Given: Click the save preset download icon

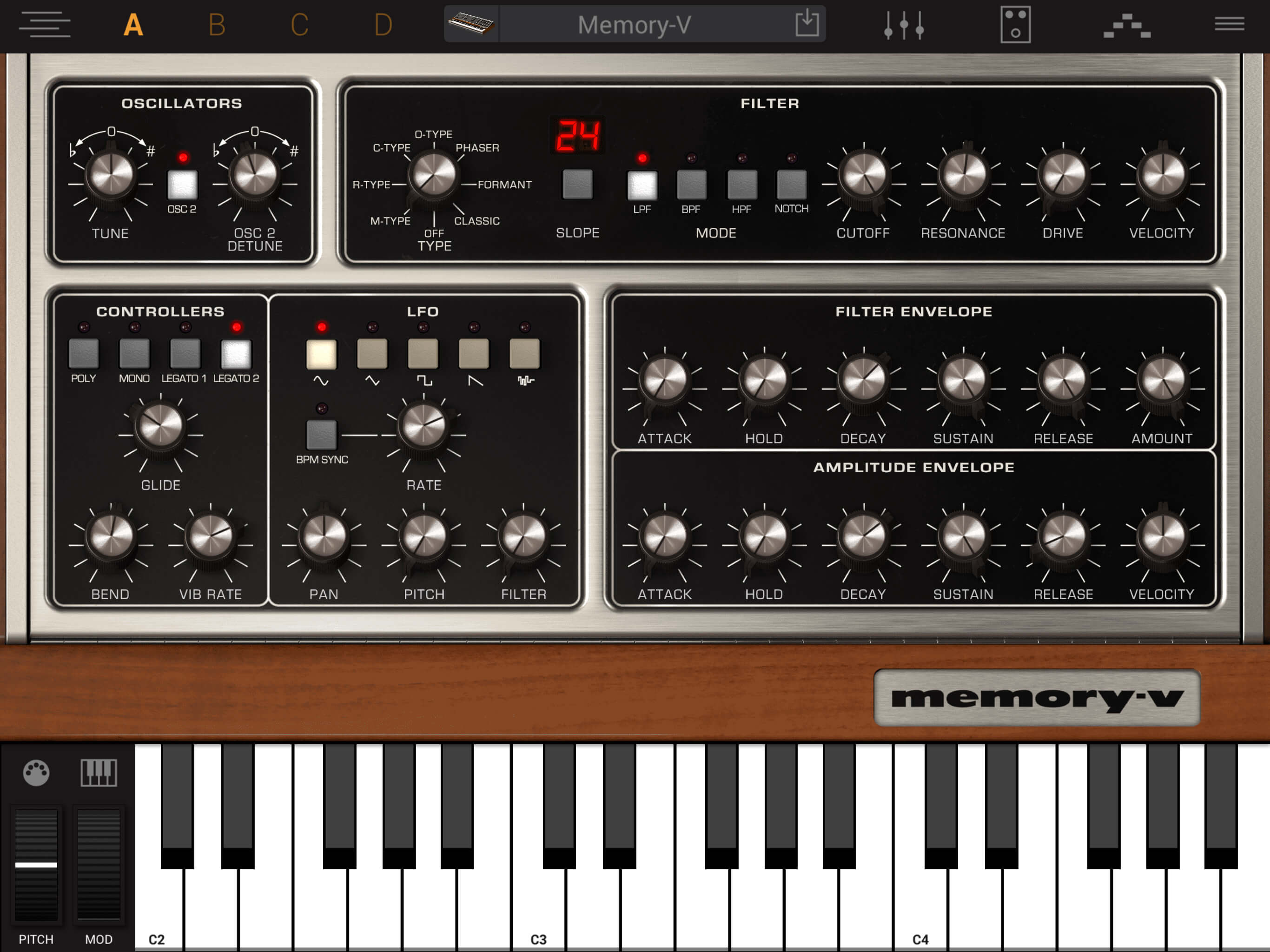Looking at the screenshot, I should [x=807, y=24].
